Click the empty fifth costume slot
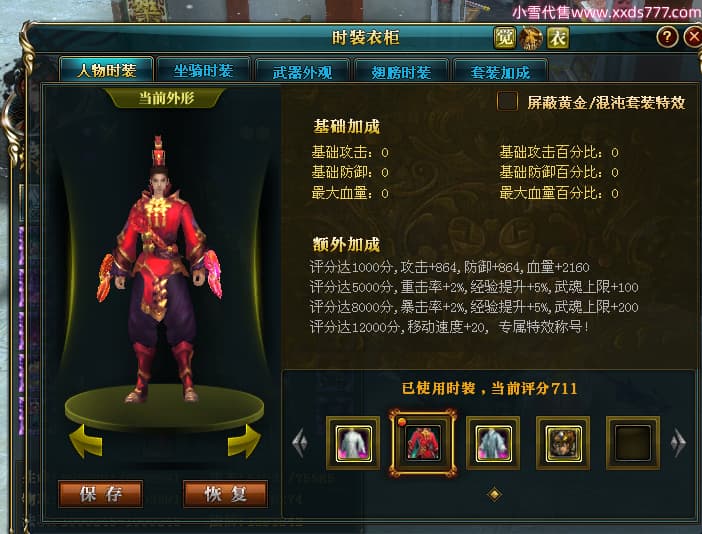 pos(633,443)
